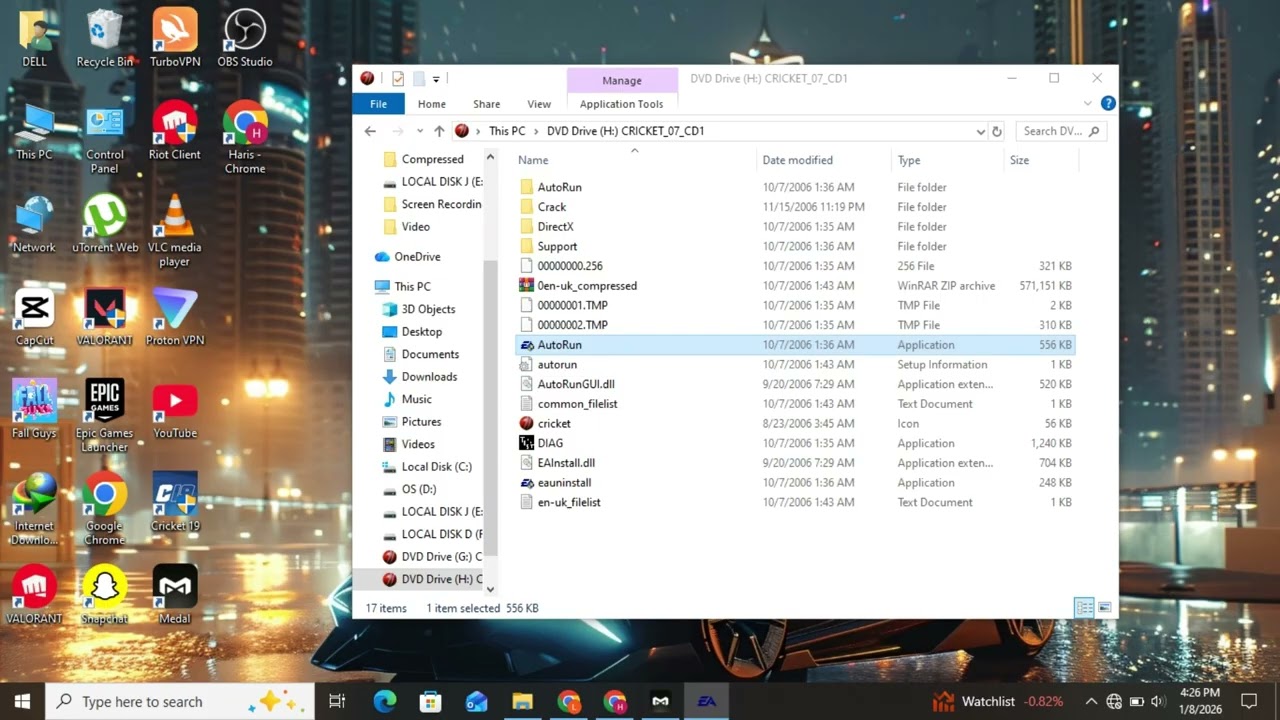The image size is (1280, 720).
Task: Launch VLC media player shortcut
Action: pyautogui.click(x=175, y=231)
